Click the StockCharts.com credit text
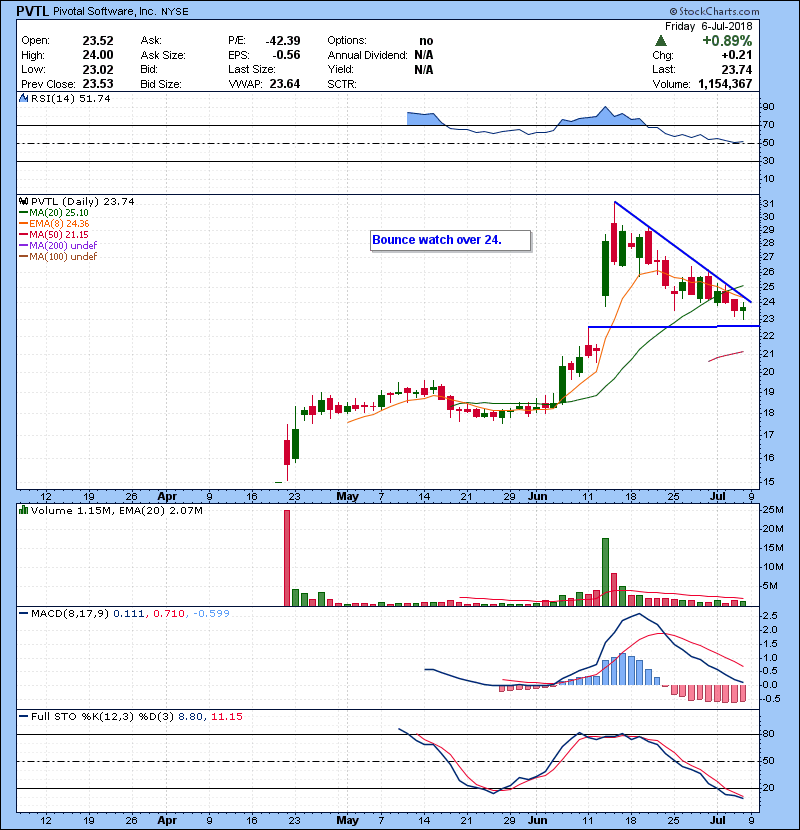800x830 pixels. tap(714, 11)
